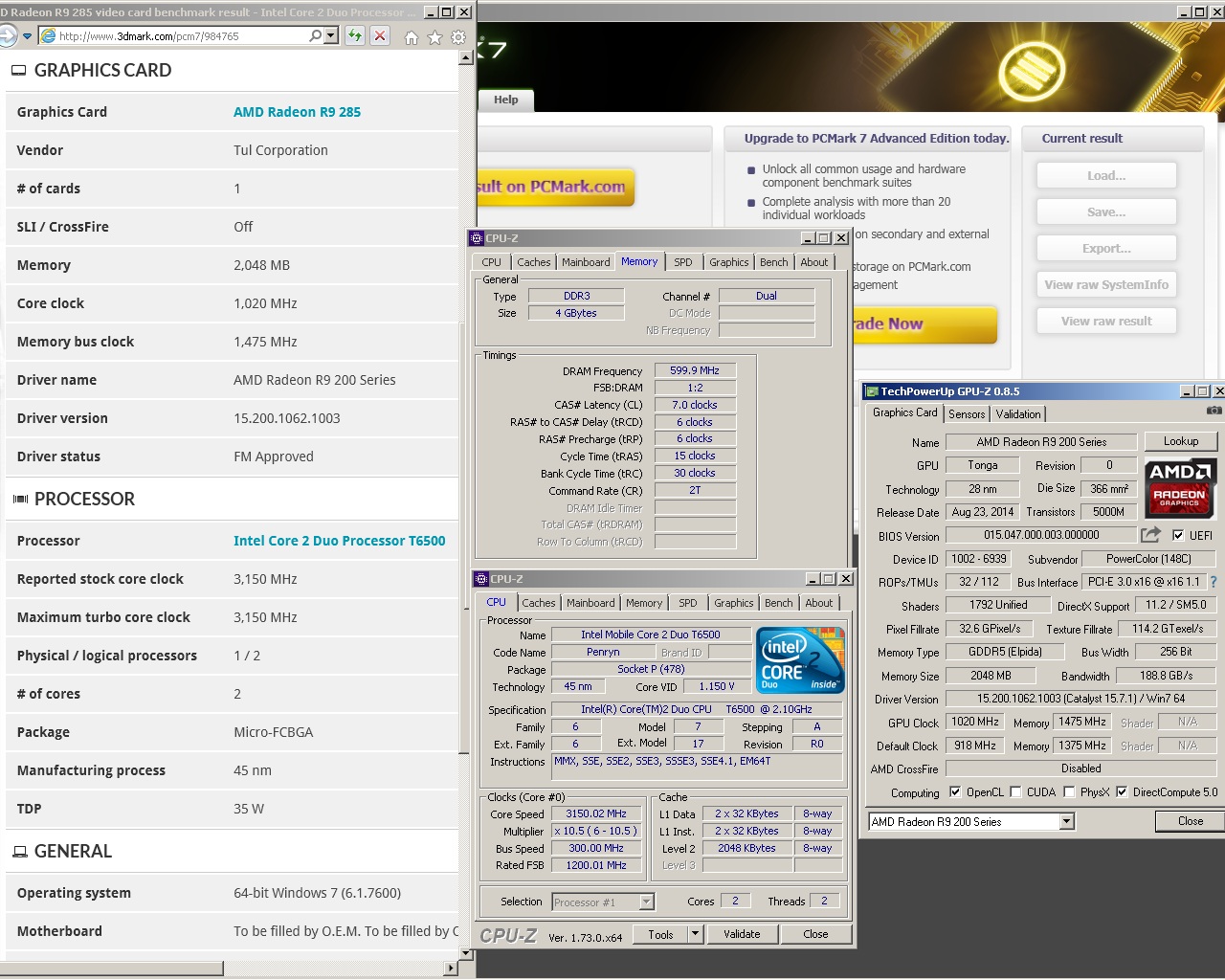The width and height of the screenshot is (1225, 980).
Task: Open favorites star icon
Action: [x=434, y=37]
